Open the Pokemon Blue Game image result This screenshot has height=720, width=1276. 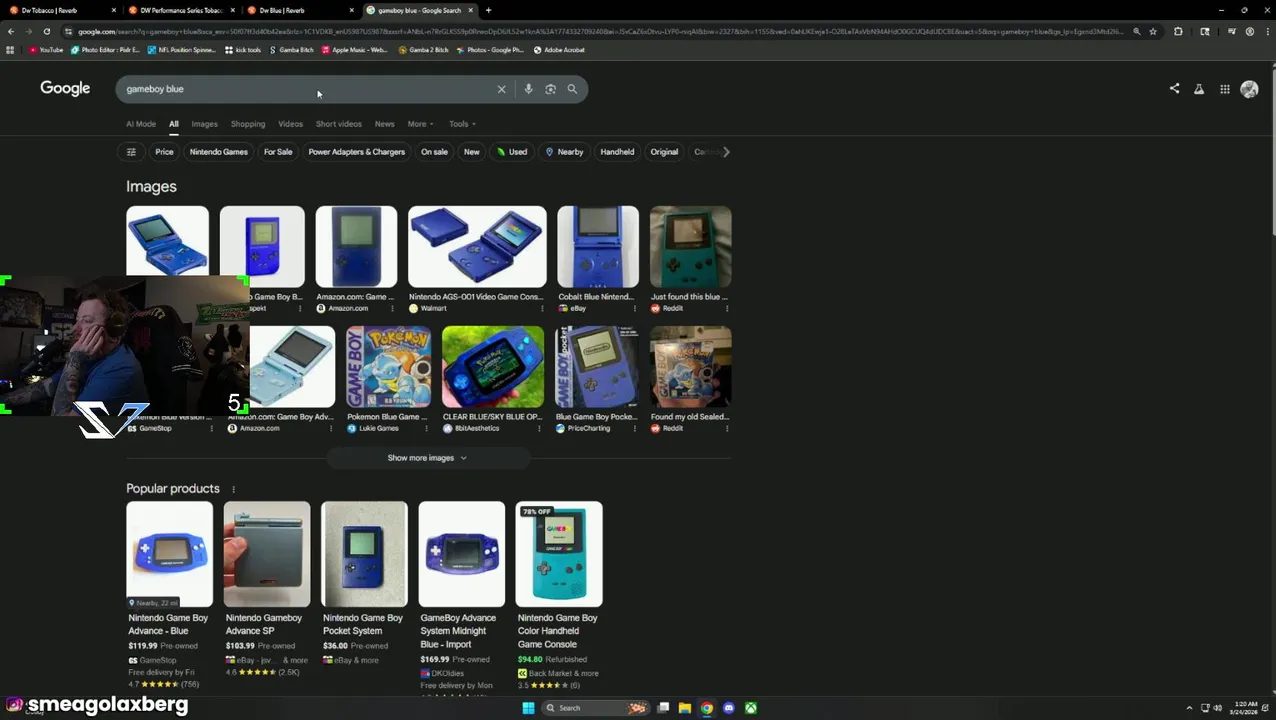click(x=388, y=367)
